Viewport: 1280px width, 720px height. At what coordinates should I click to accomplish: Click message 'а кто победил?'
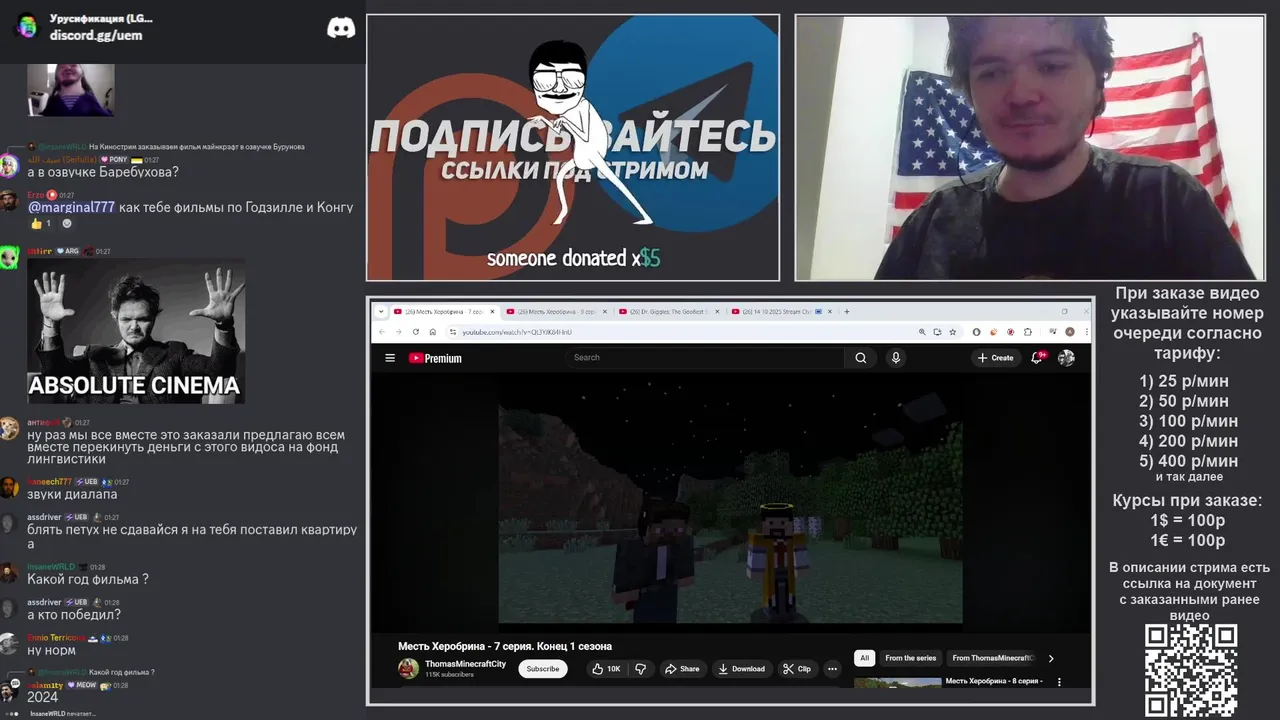[74, 615]
